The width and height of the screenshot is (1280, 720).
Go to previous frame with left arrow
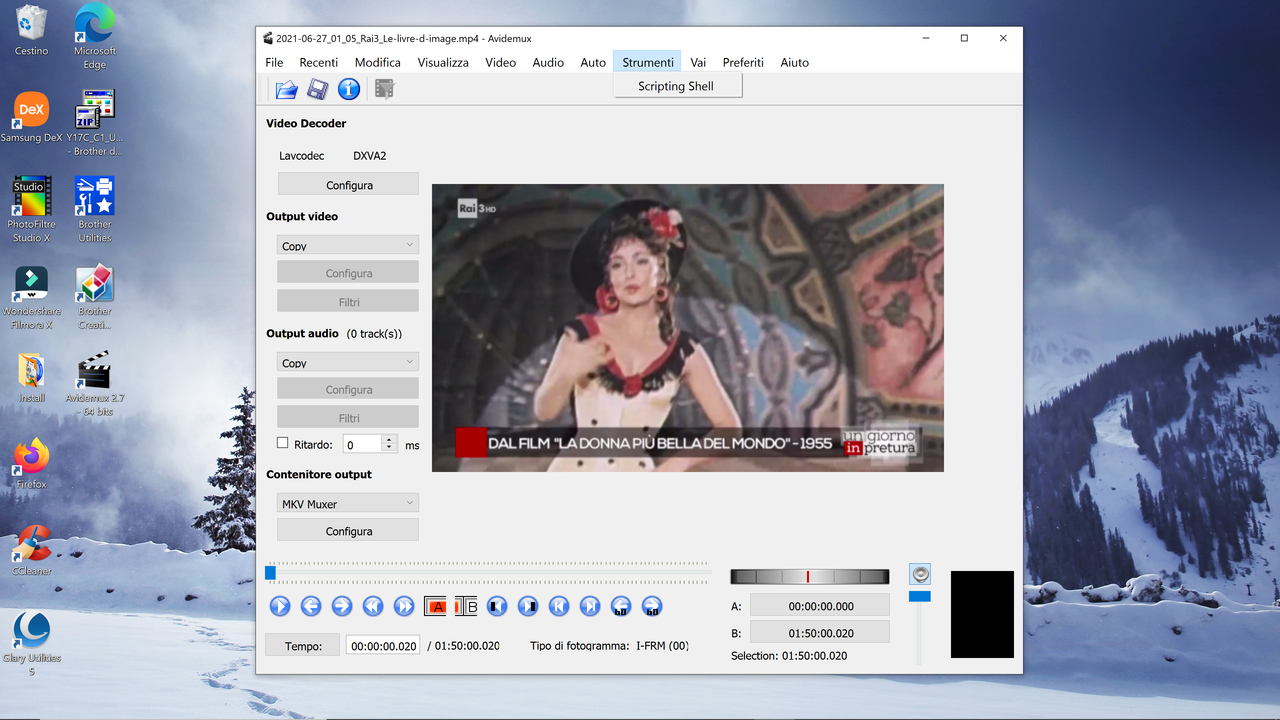pyautogui.click(x=311, y=606)
